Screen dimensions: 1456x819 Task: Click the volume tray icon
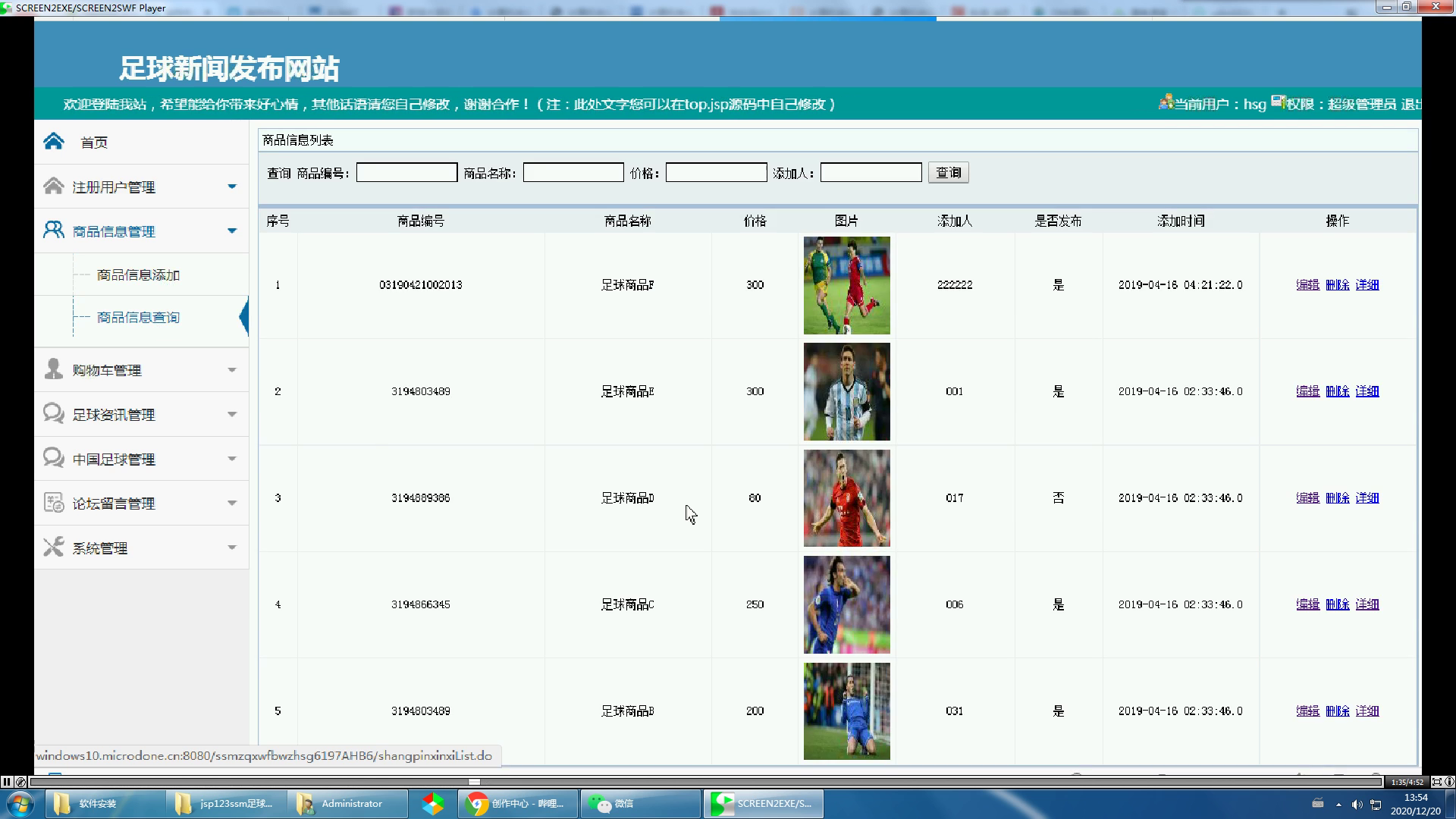1357,805
